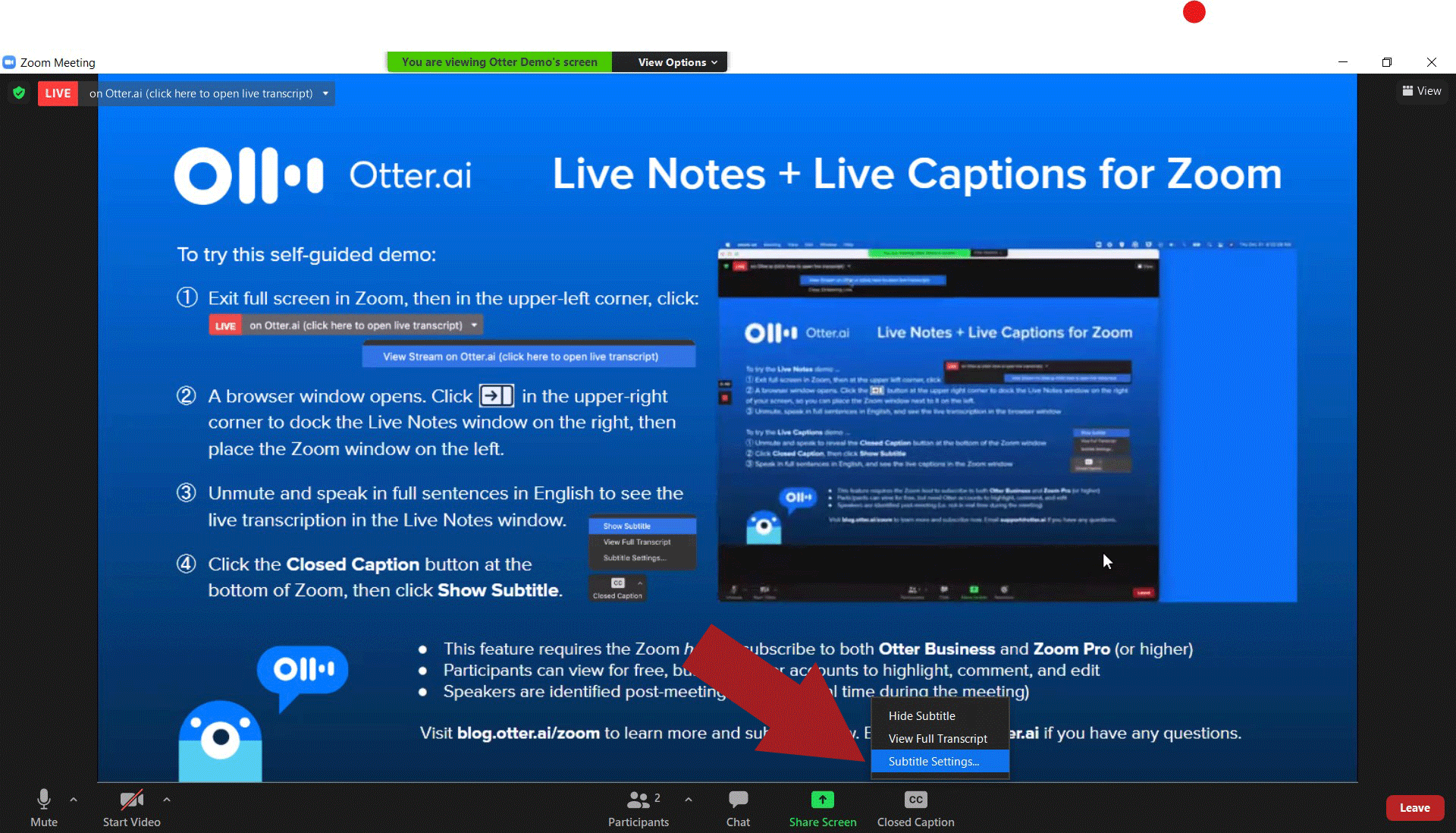Click the embedded demo screenshot thumbnail

click(938, 421)
